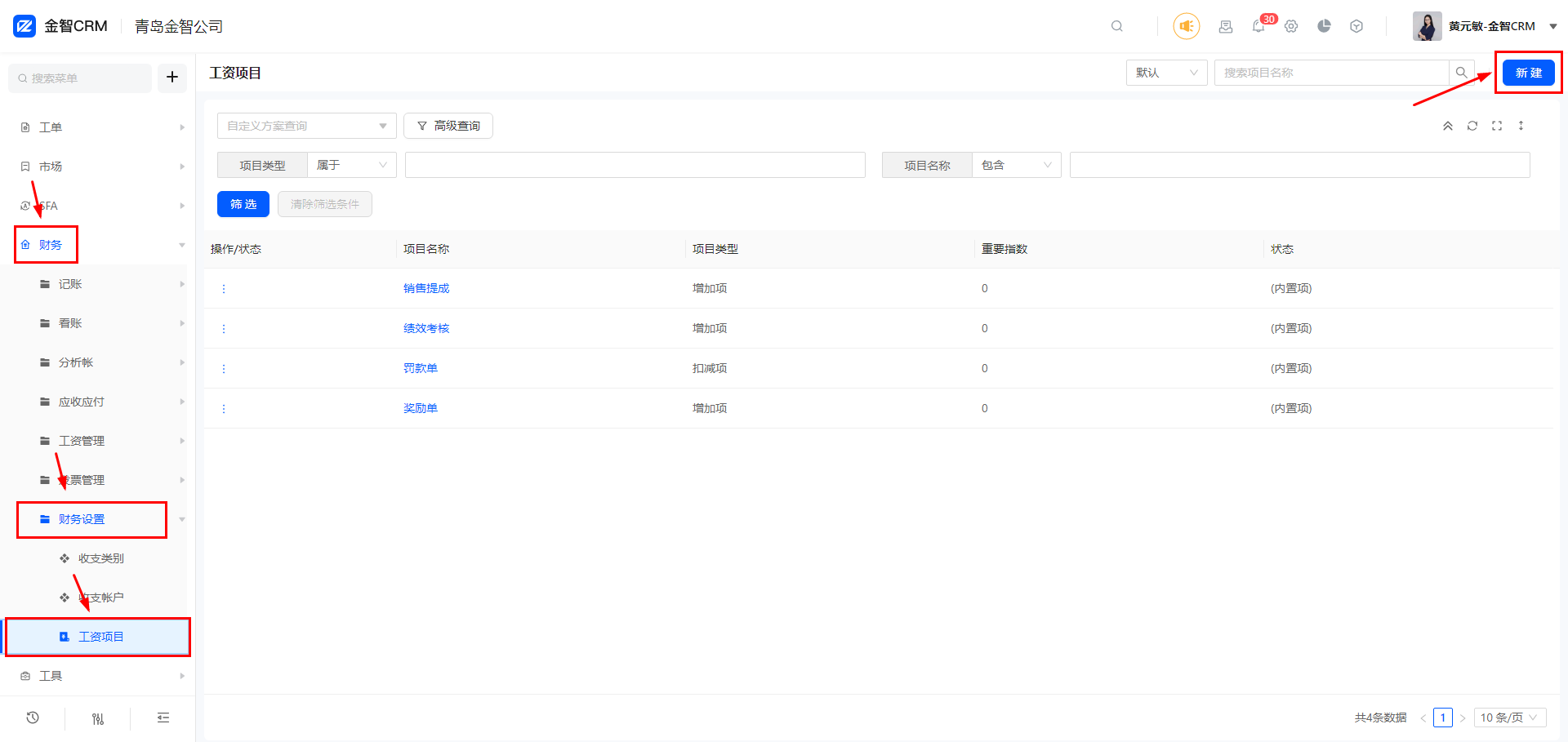This screenshot has height=742, width=1568.
Task: Click the 重要指数 column header
Action: click(x=1004, y=249)
